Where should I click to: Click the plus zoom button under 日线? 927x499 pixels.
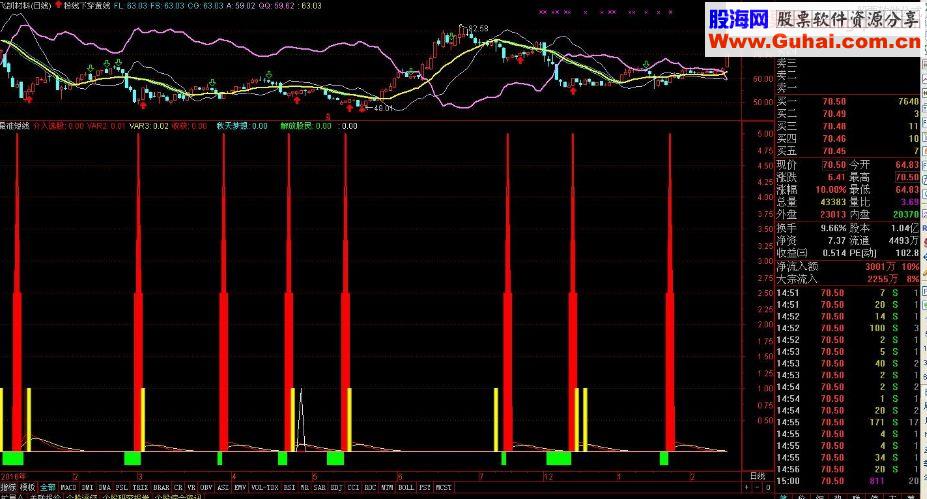(747, 488)
